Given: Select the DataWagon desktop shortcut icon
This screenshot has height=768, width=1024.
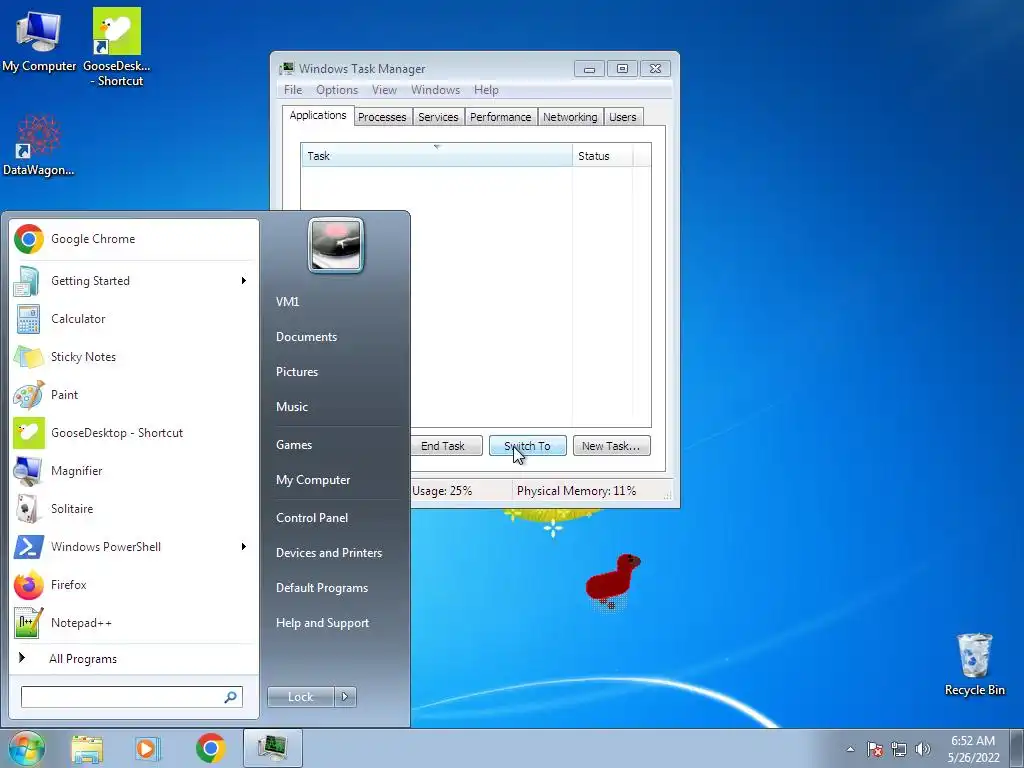Looking at the screenshot, I should [39, 145].
